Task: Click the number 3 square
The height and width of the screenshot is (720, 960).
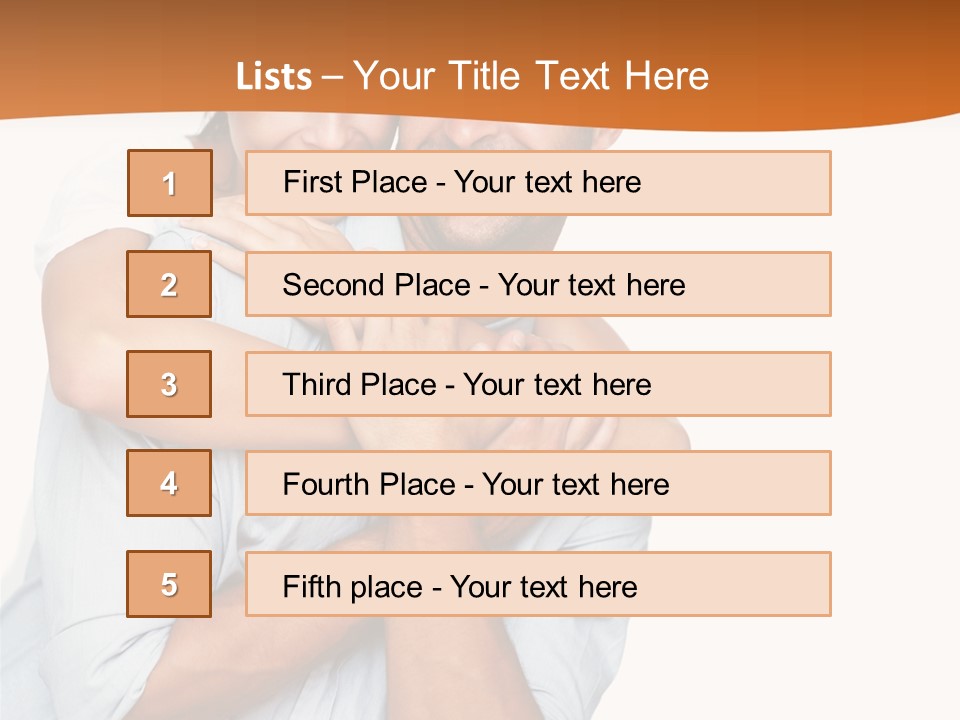Action: 169,384
